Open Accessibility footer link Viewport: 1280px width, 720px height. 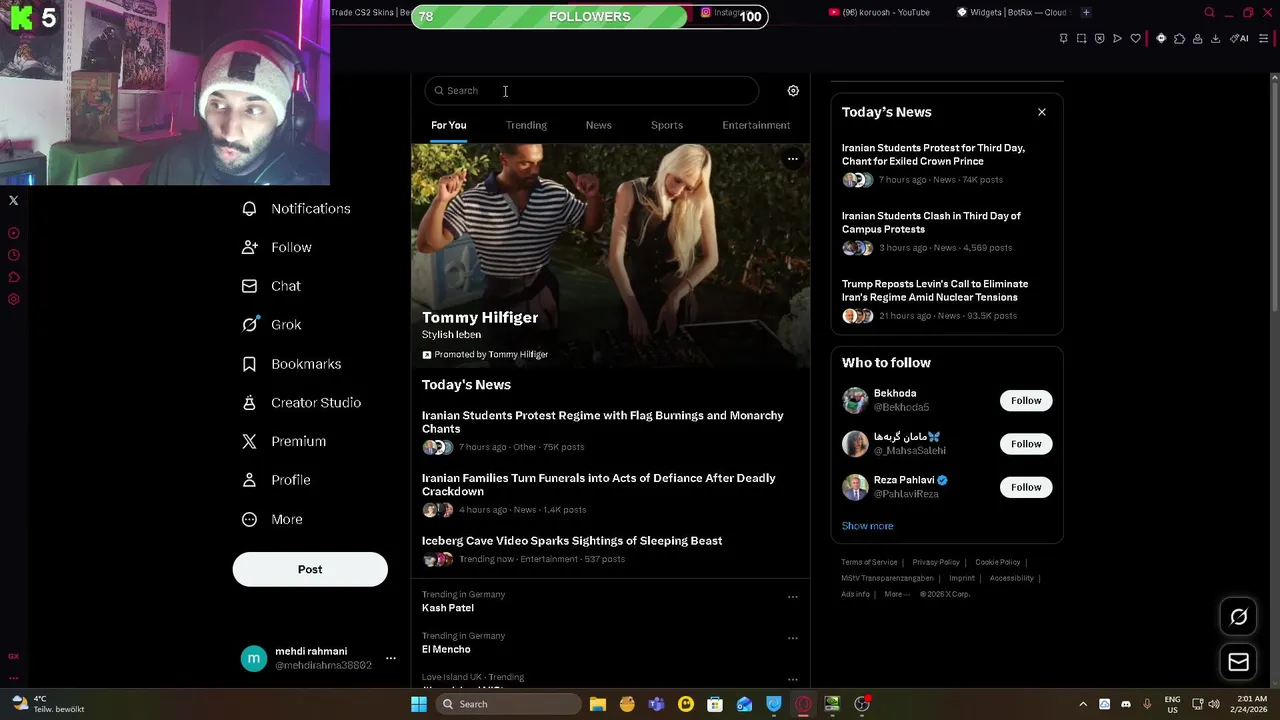(x=1011, y=578)
